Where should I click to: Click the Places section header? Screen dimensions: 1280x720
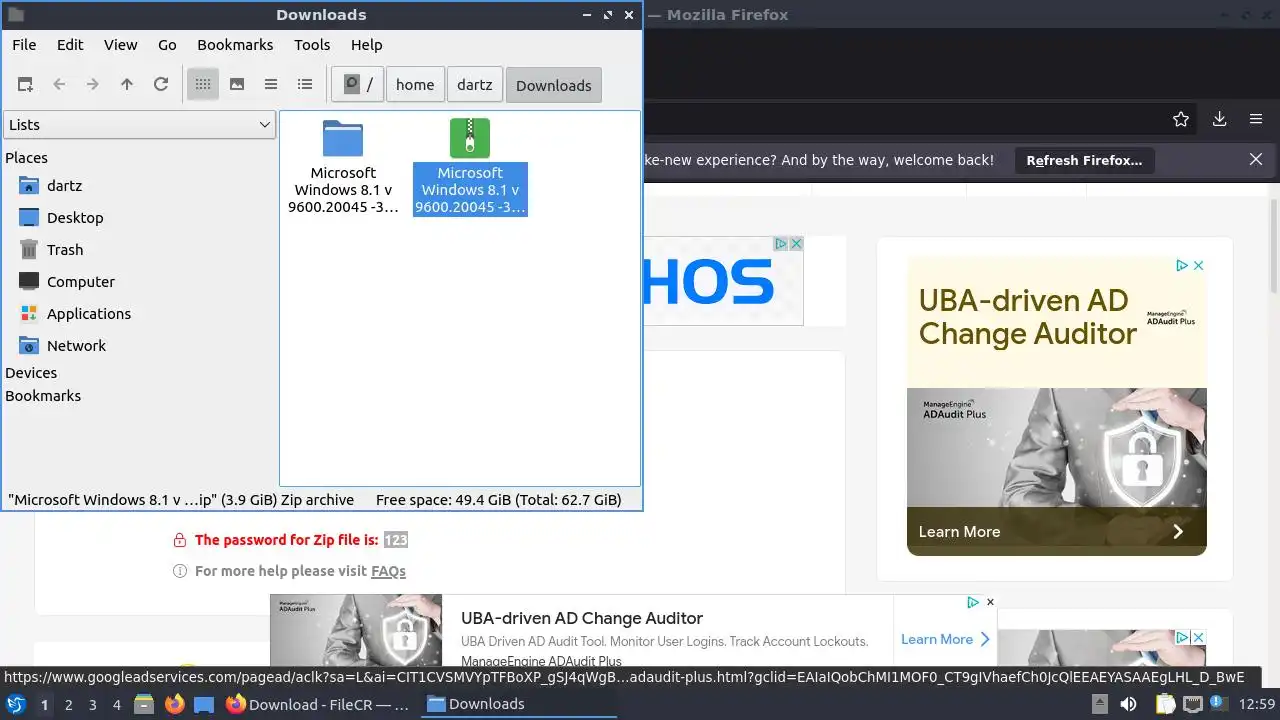point(26,158)
